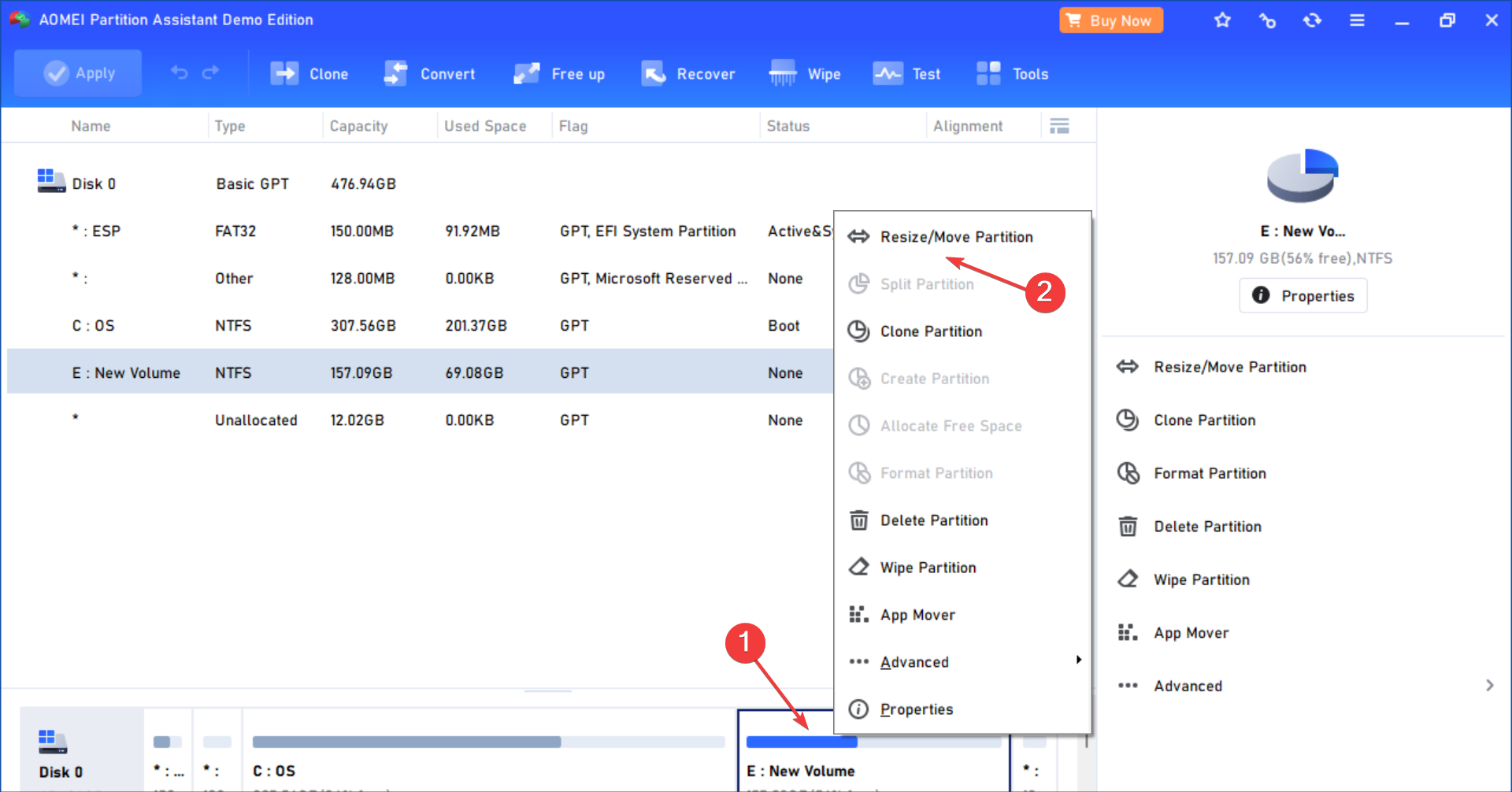Screen dimensions: 1512x792
Task: Click the Buy Now button
Action: click(x=1111, y=20)
